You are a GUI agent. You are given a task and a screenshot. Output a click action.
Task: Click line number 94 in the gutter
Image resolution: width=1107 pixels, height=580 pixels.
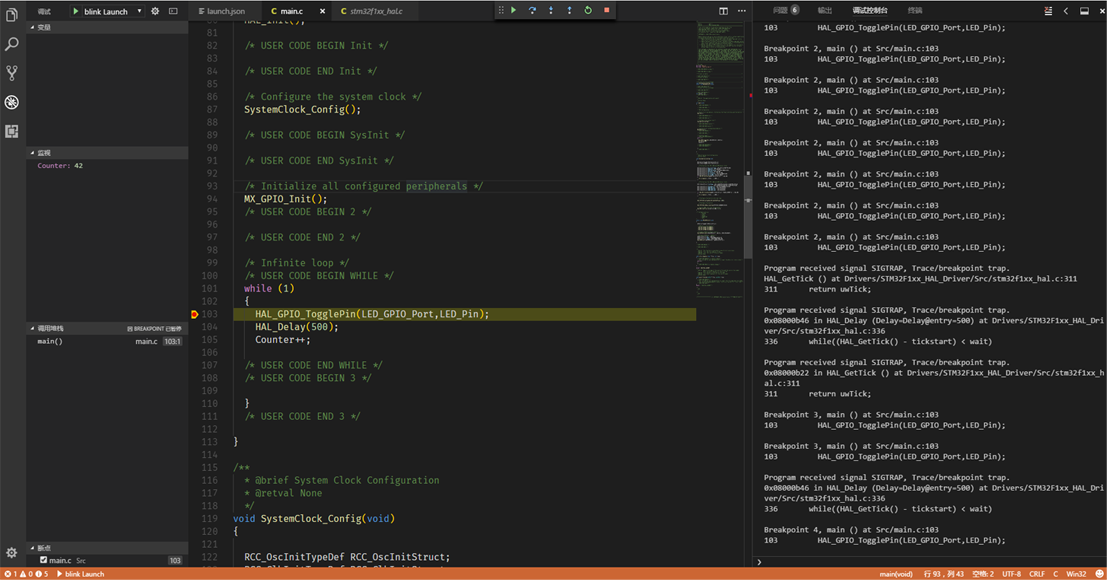(212, 199)
